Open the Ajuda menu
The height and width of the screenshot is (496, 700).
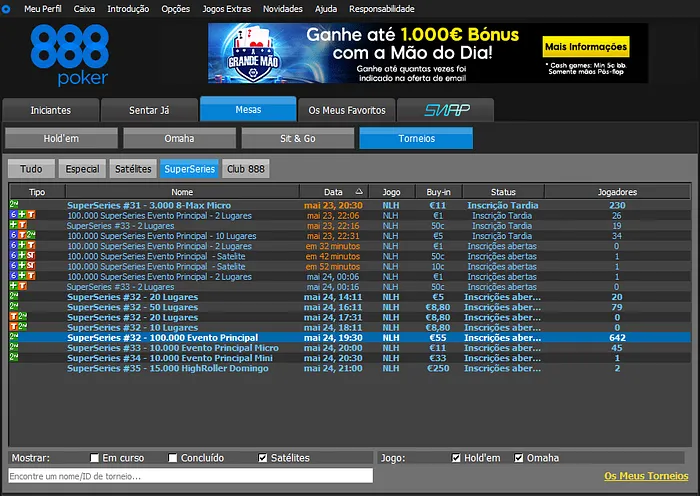tap(326, 9)
